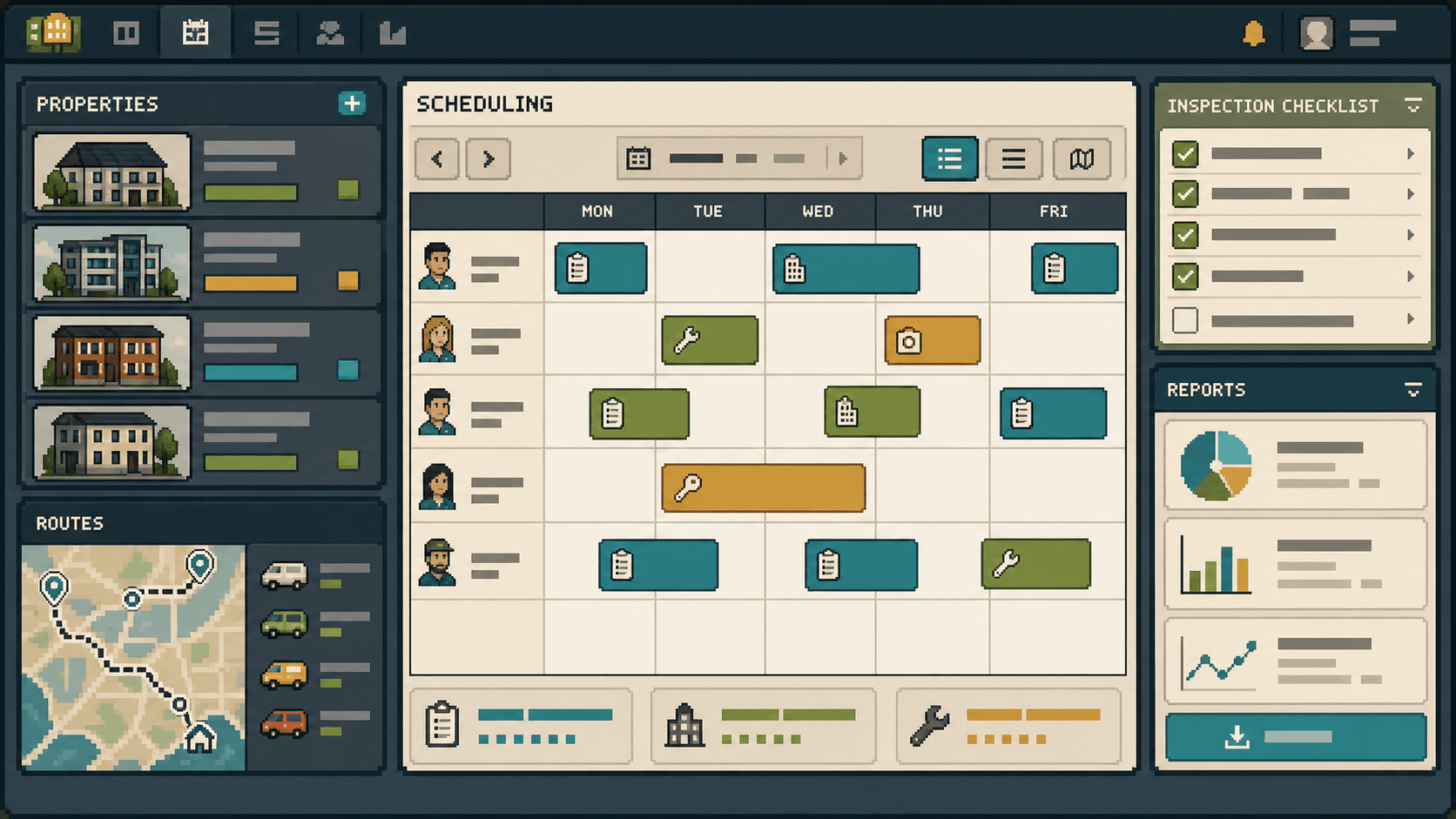Select the home marker on routes map
The width and height of the screenshot is (1456, 819).
[200, 738]
